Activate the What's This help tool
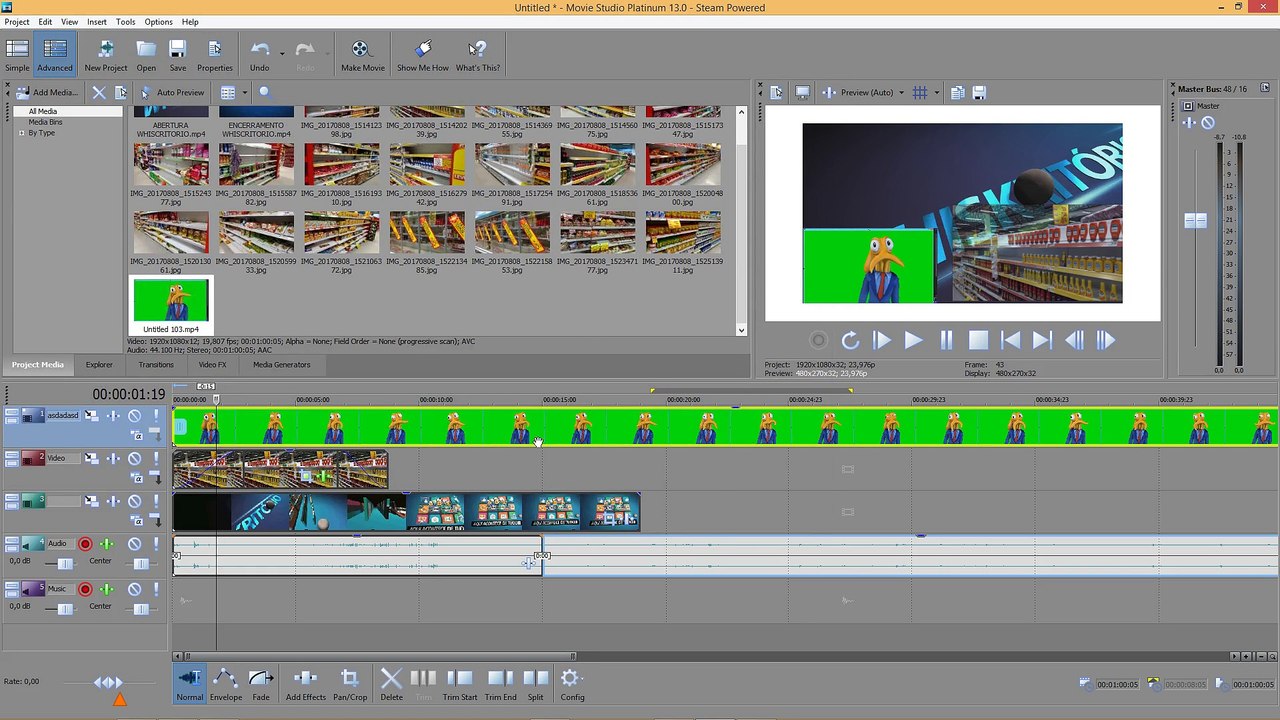1280x720 pixels. (x=477, y=55)
